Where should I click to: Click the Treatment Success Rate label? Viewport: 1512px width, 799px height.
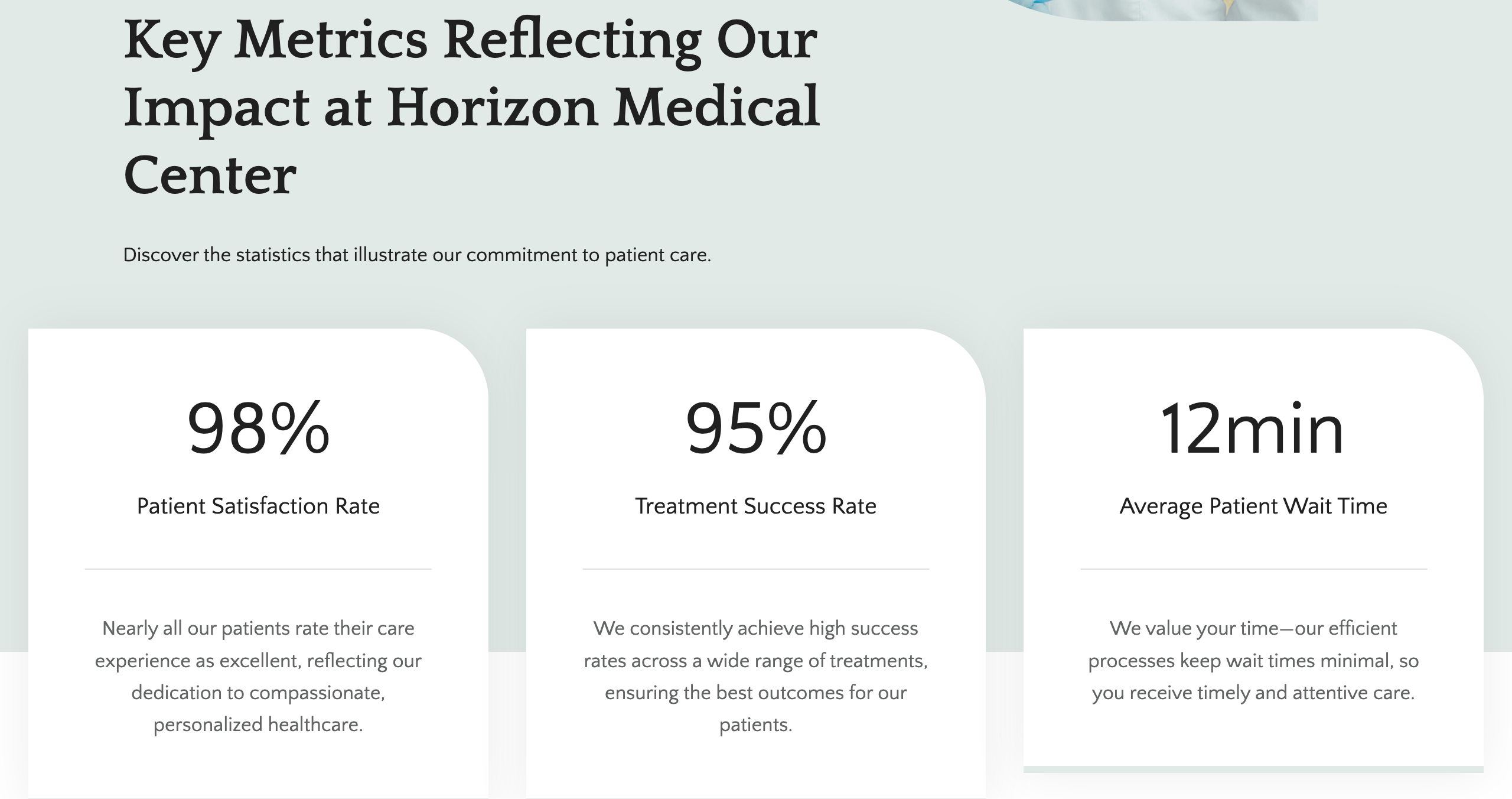tap(756, 506)
